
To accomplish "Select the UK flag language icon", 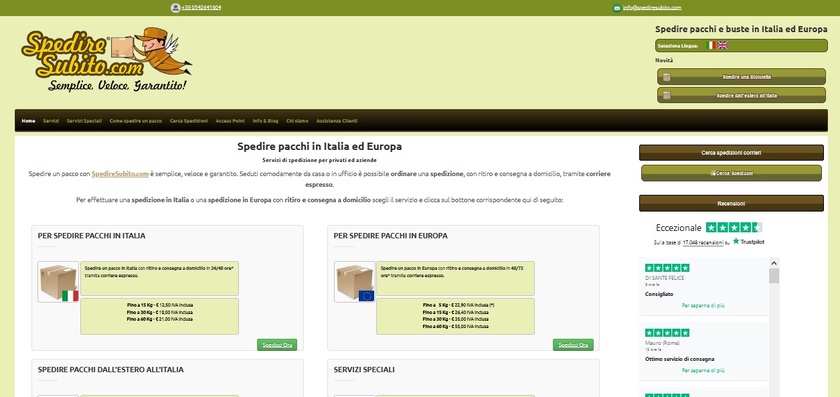I will click(x=723, y=46).
